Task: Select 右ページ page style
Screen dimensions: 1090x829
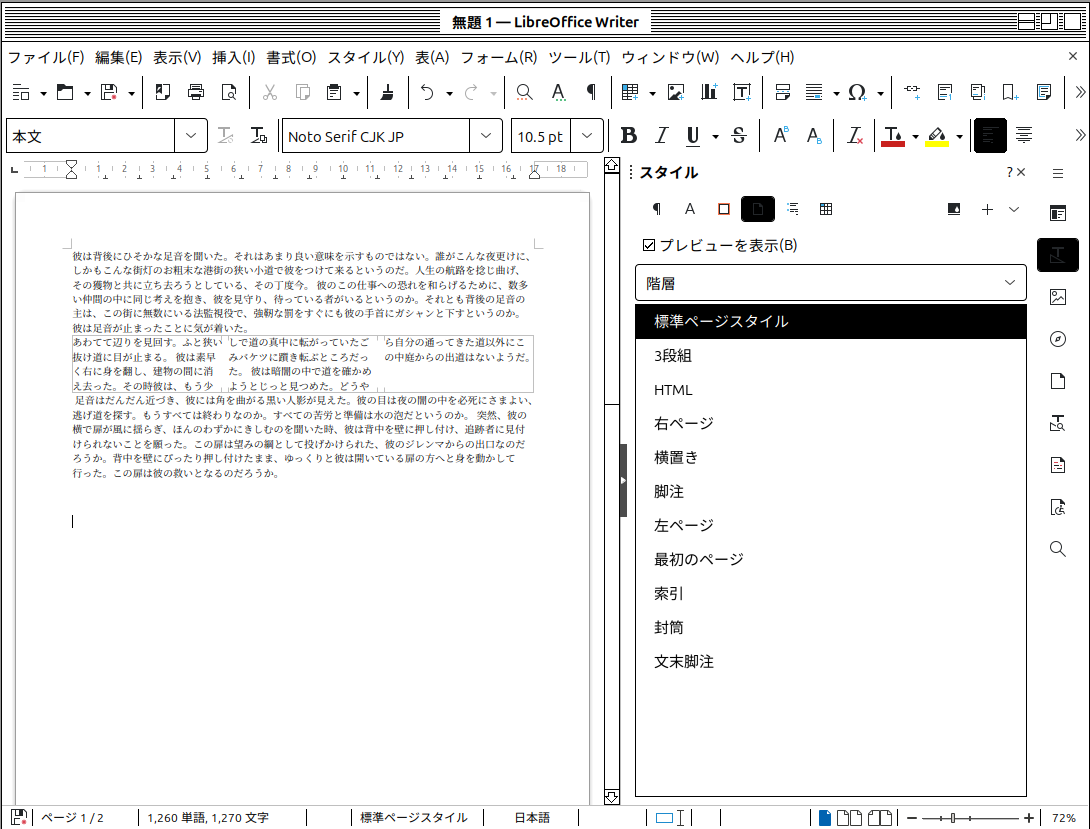Action: click(831, 424)
